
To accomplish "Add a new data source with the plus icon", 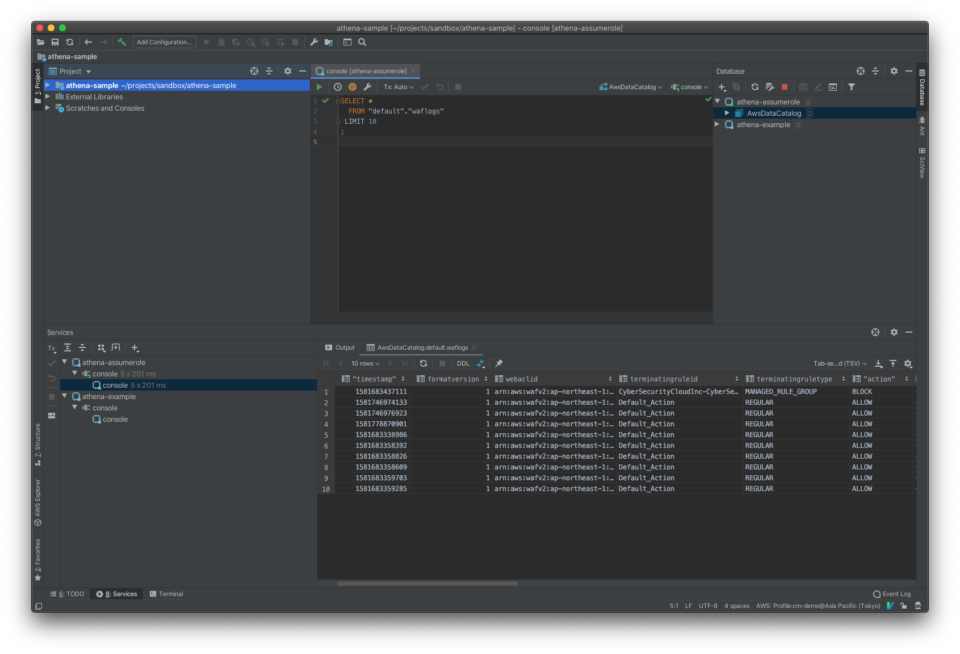I will (721, 86).
